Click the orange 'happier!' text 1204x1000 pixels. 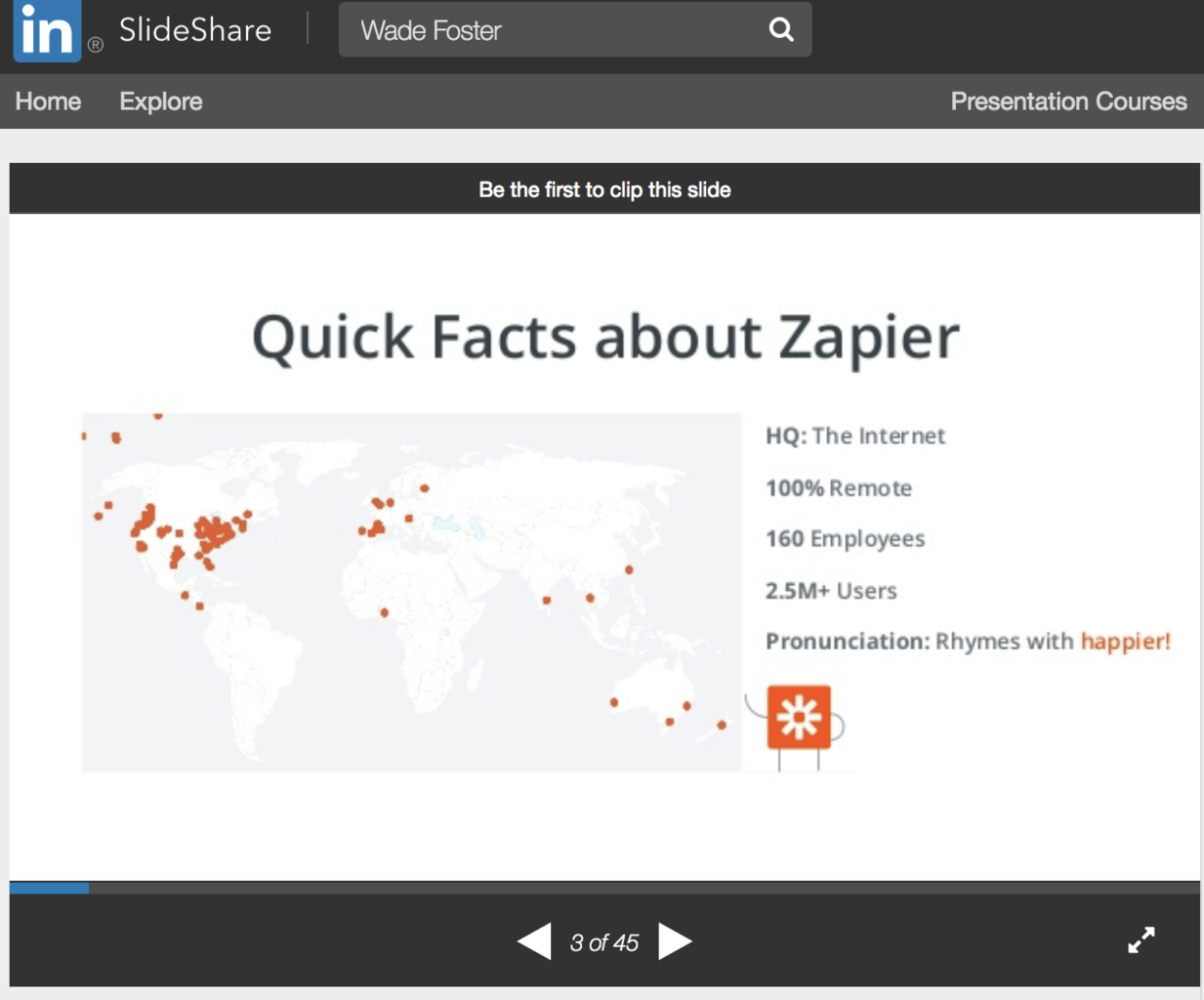point(1125,642)
